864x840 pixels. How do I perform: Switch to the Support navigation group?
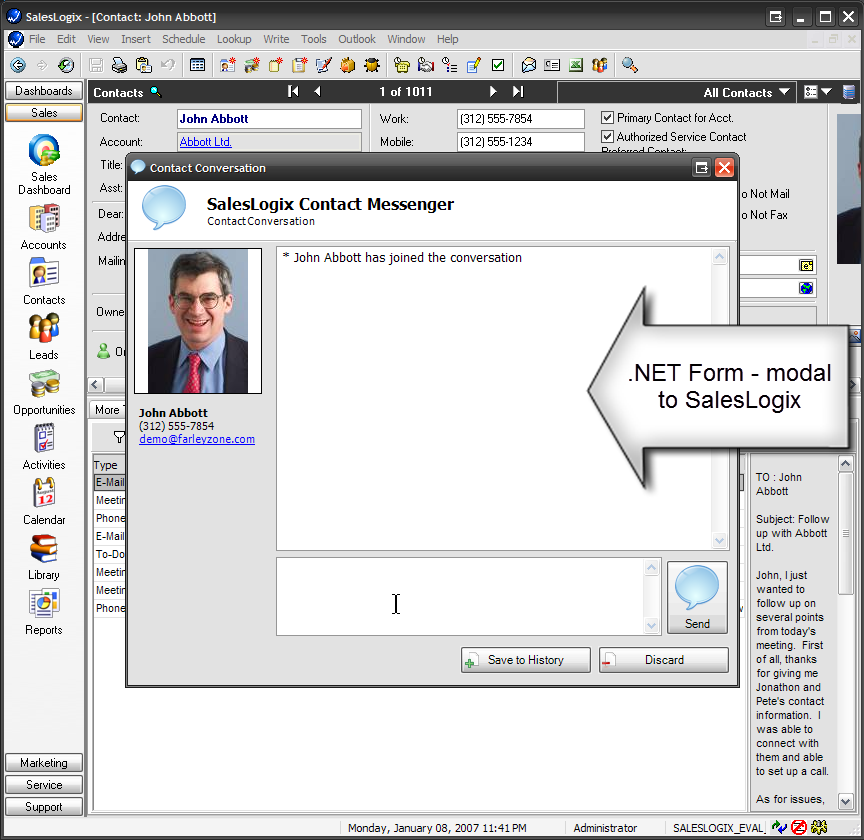click(x=44, y=807)
